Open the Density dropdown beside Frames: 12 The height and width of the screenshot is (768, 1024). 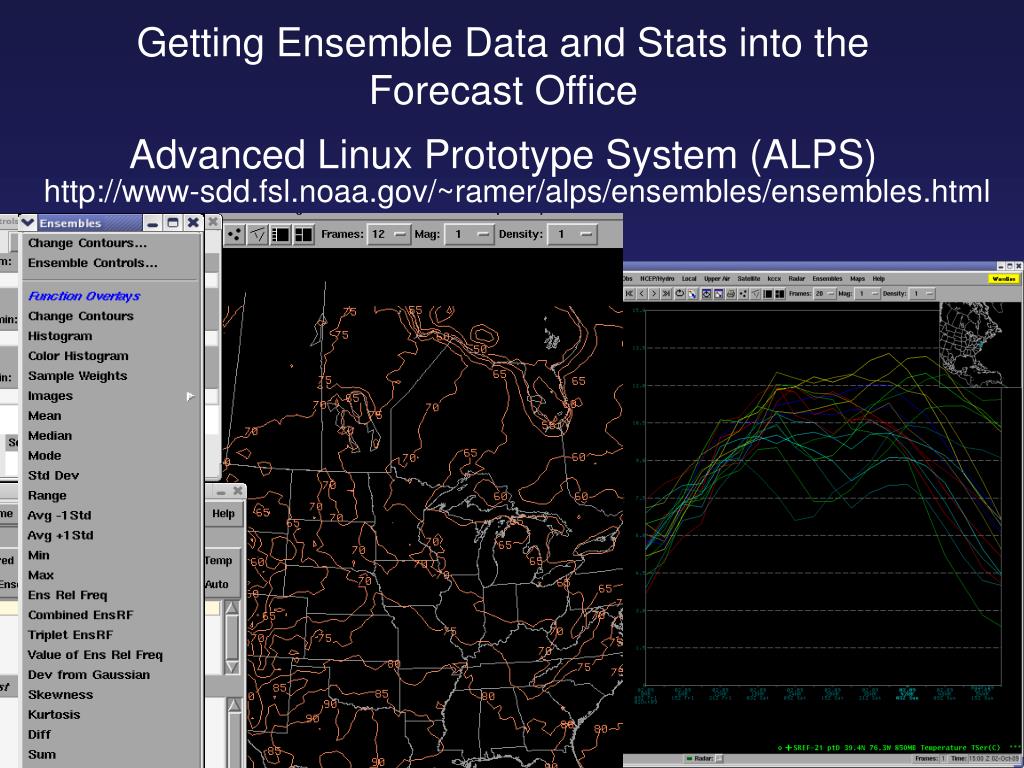573,234
